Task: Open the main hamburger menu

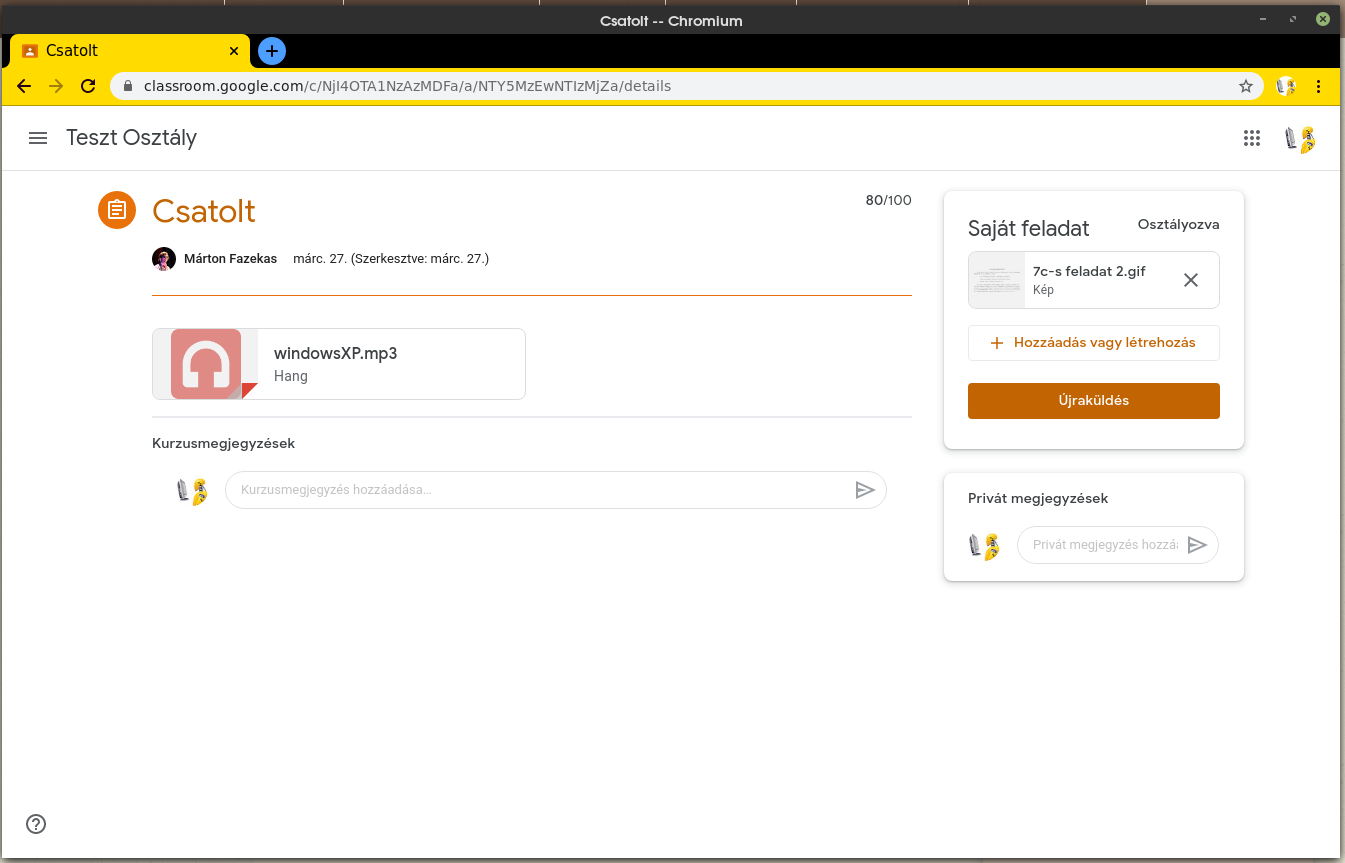Action: pyautogui.click(x=38, y=138)
